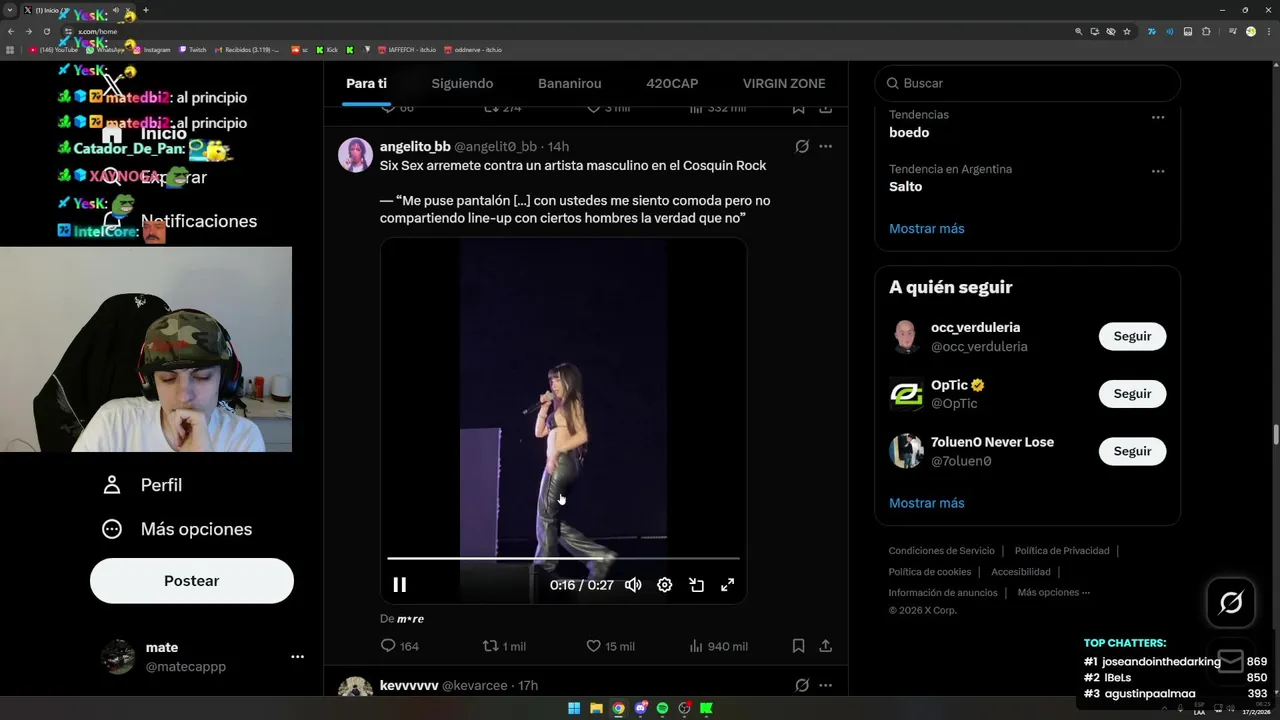Open more options menu on angelito_bb's post
The height and width of the screenshot is (720, 1280).
(826, 146)
